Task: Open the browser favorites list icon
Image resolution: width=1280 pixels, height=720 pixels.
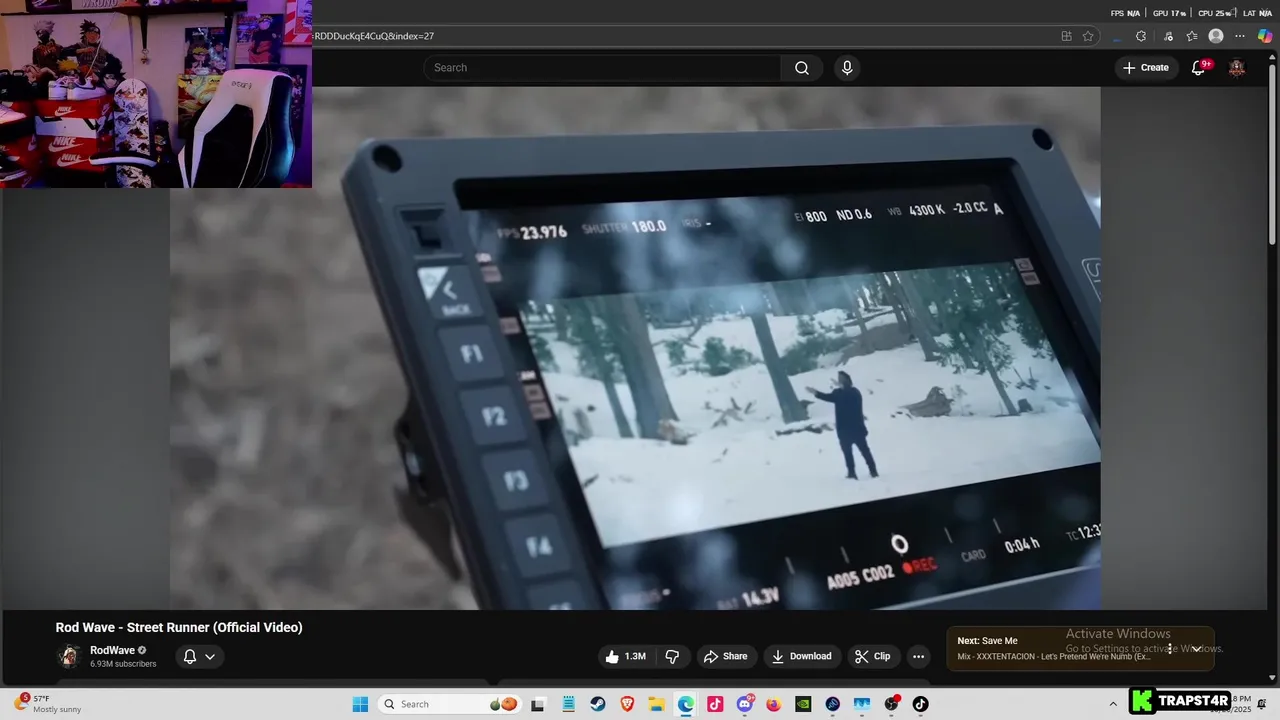Action: (1192, 36)
